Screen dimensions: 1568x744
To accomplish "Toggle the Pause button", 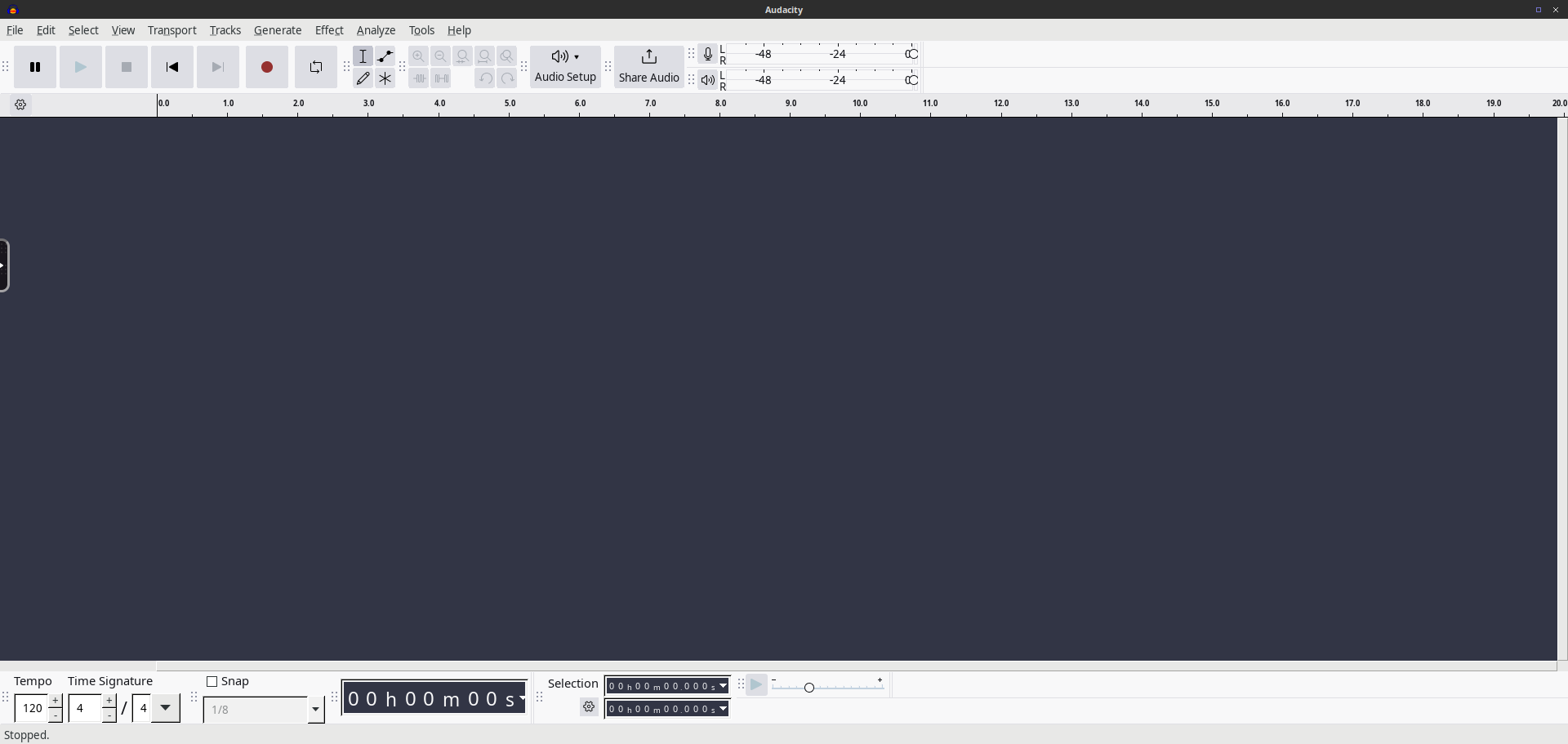I will (x=35, y=67).
